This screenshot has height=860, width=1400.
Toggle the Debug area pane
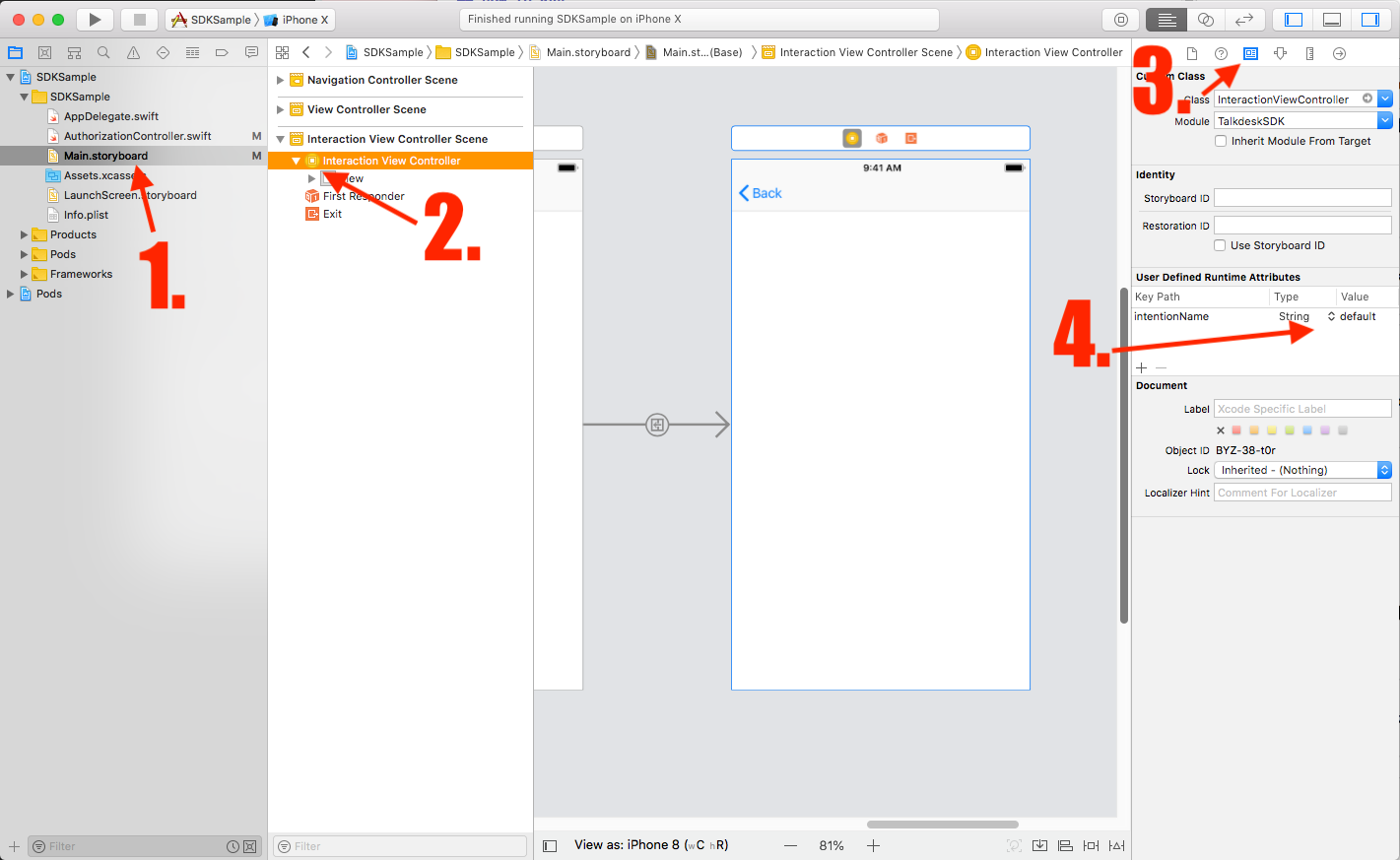tap(1332, 19)
